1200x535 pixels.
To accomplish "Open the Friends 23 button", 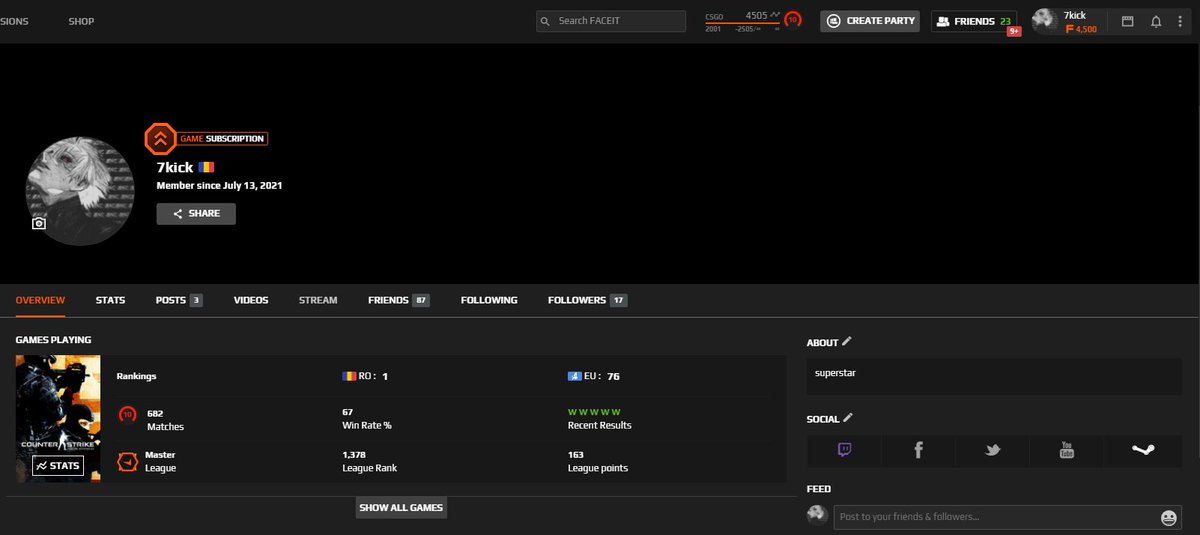I will [974, 21].
